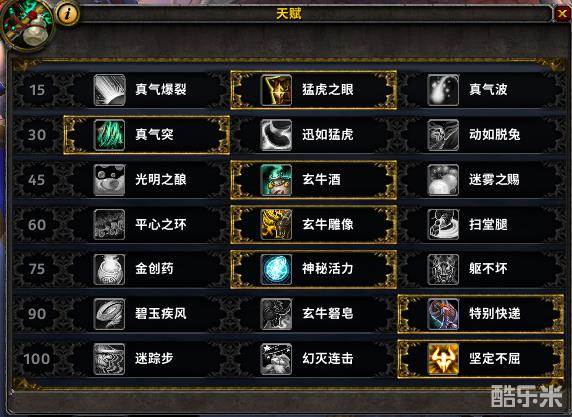Select the 玄牛磐皂 talent icon
This screenshot has height=417, width=572.
coord(276,314)
